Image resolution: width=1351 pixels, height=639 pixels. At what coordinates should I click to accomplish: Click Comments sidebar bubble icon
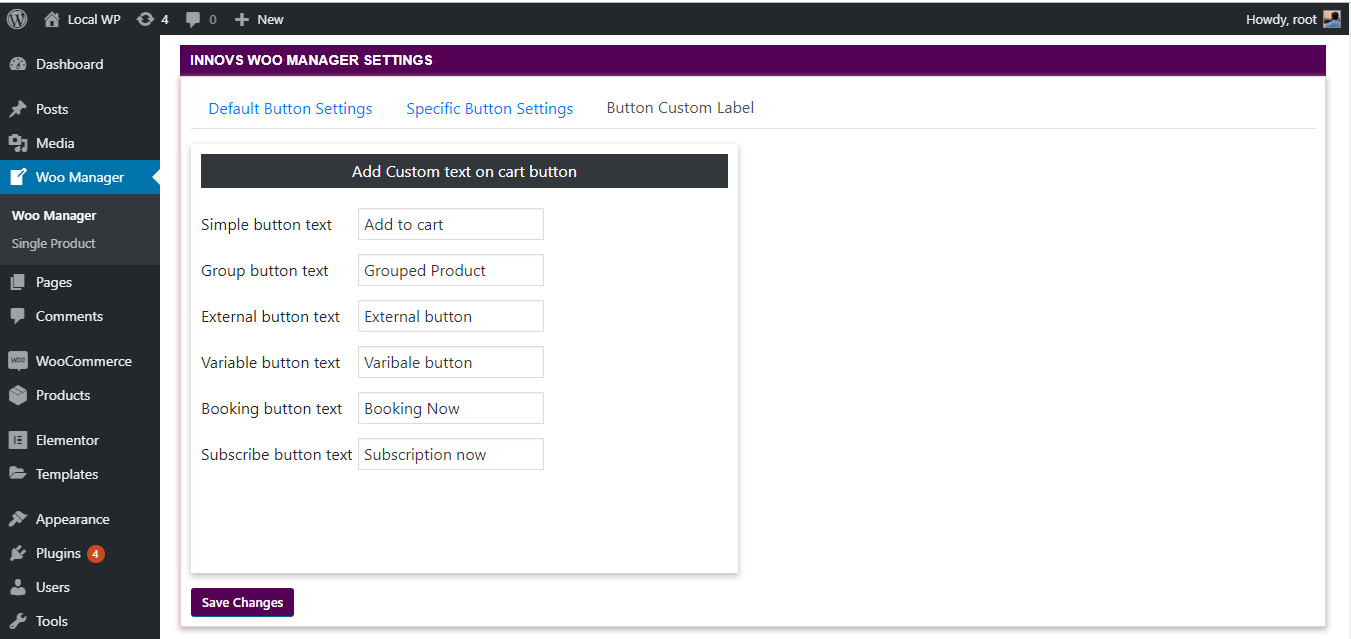(18, 316)
